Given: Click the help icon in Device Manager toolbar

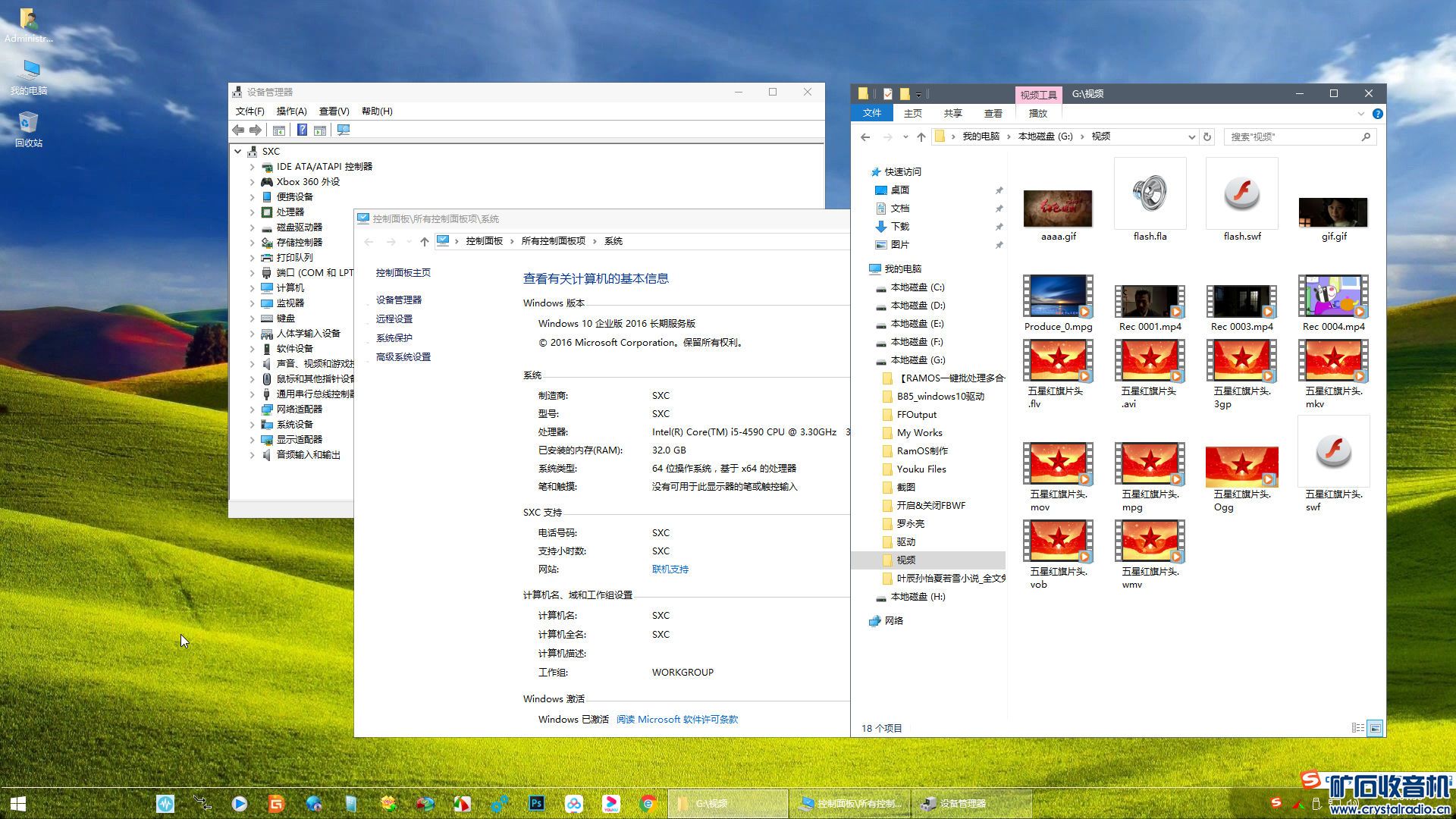Looking at the screenshot, I should (302, 130).
